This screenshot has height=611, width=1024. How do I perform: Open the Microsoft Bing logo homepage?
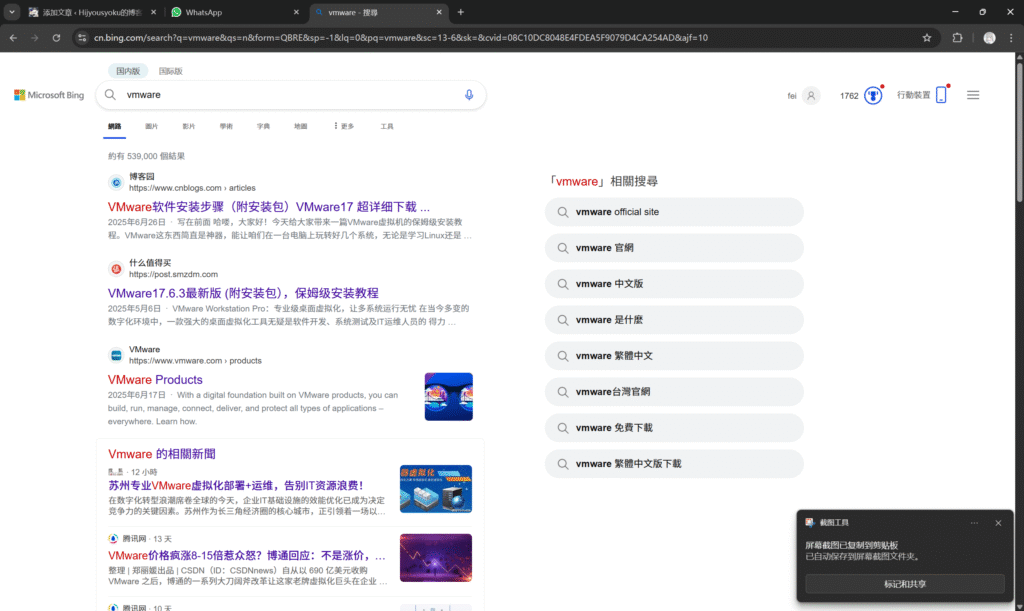49,95
